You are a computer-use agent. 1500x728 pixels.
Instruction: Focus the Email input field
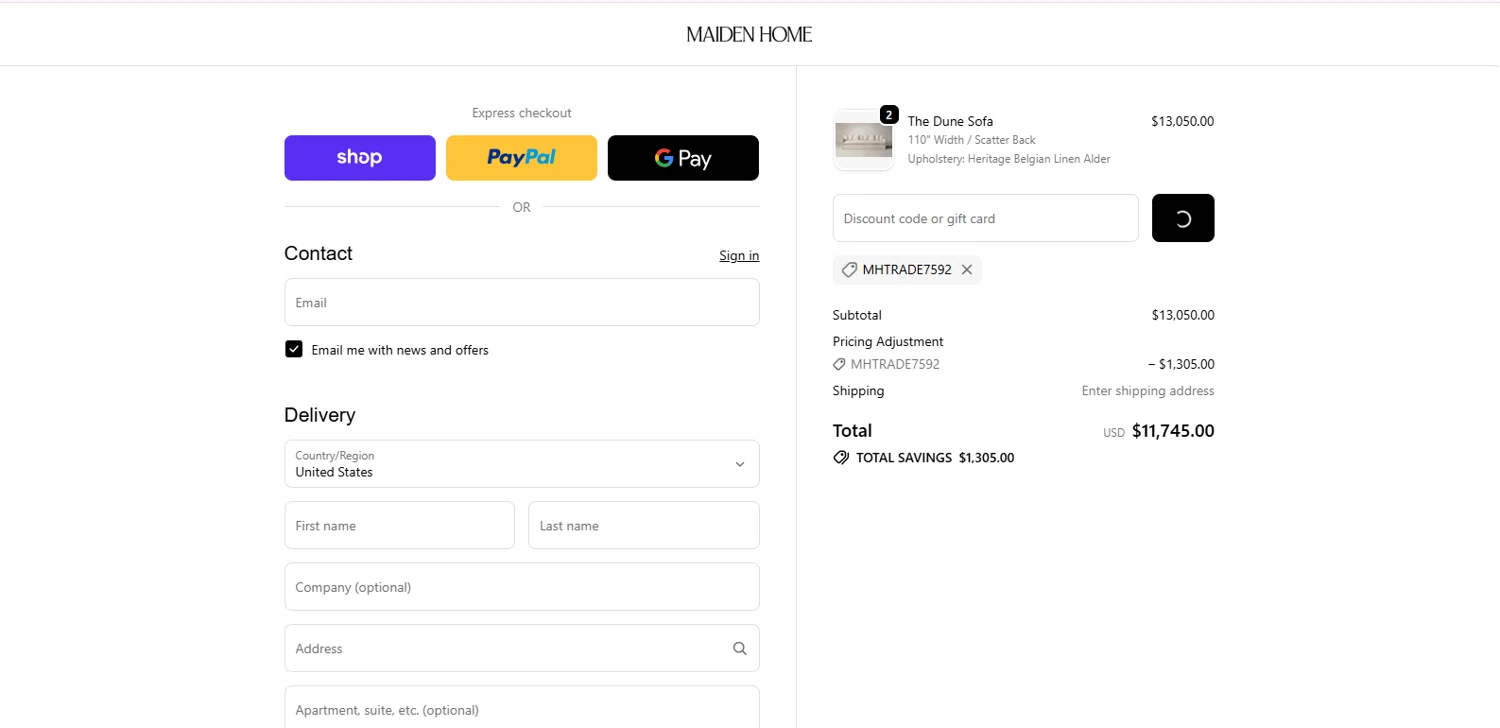tap(522, 302)
